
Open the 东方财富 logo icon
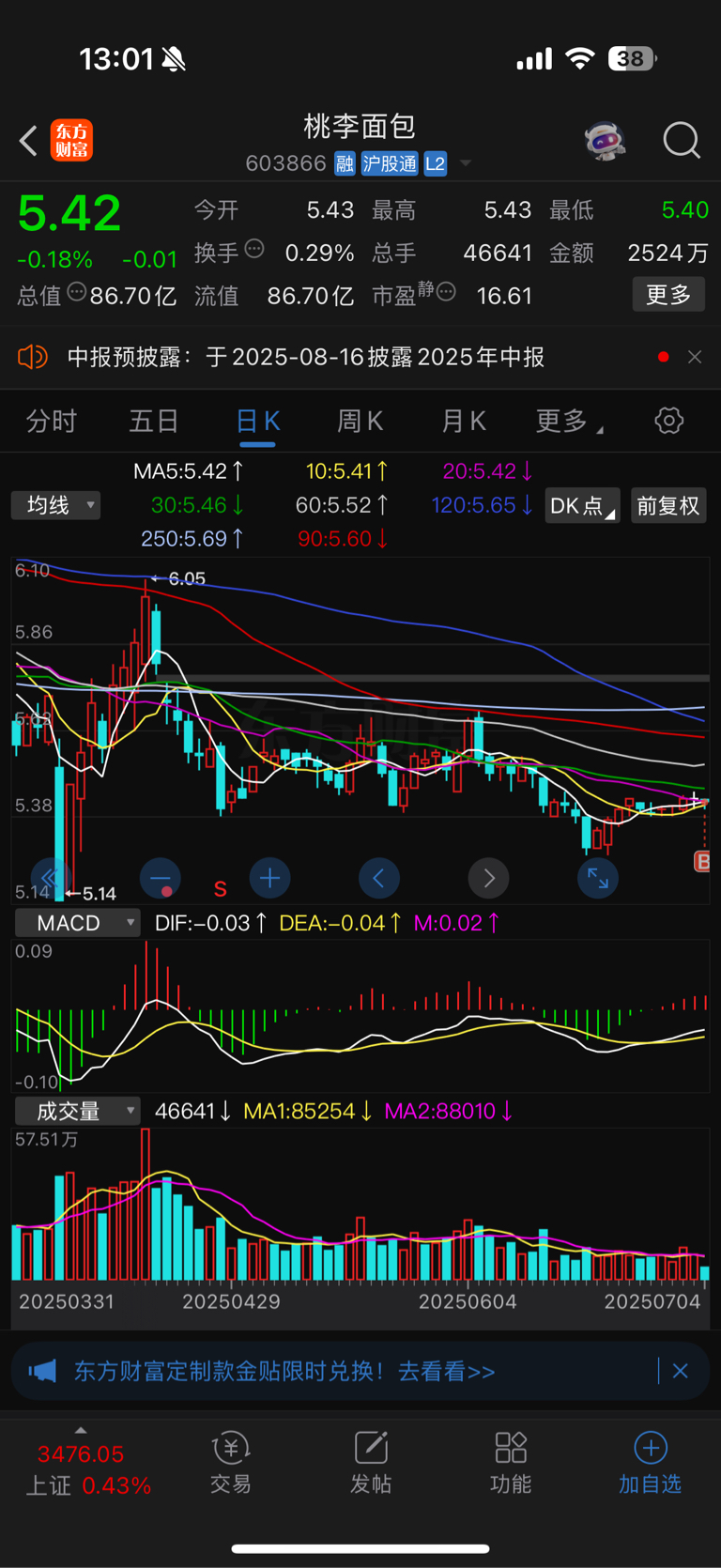pyautogui.click(x=71, y=140)
